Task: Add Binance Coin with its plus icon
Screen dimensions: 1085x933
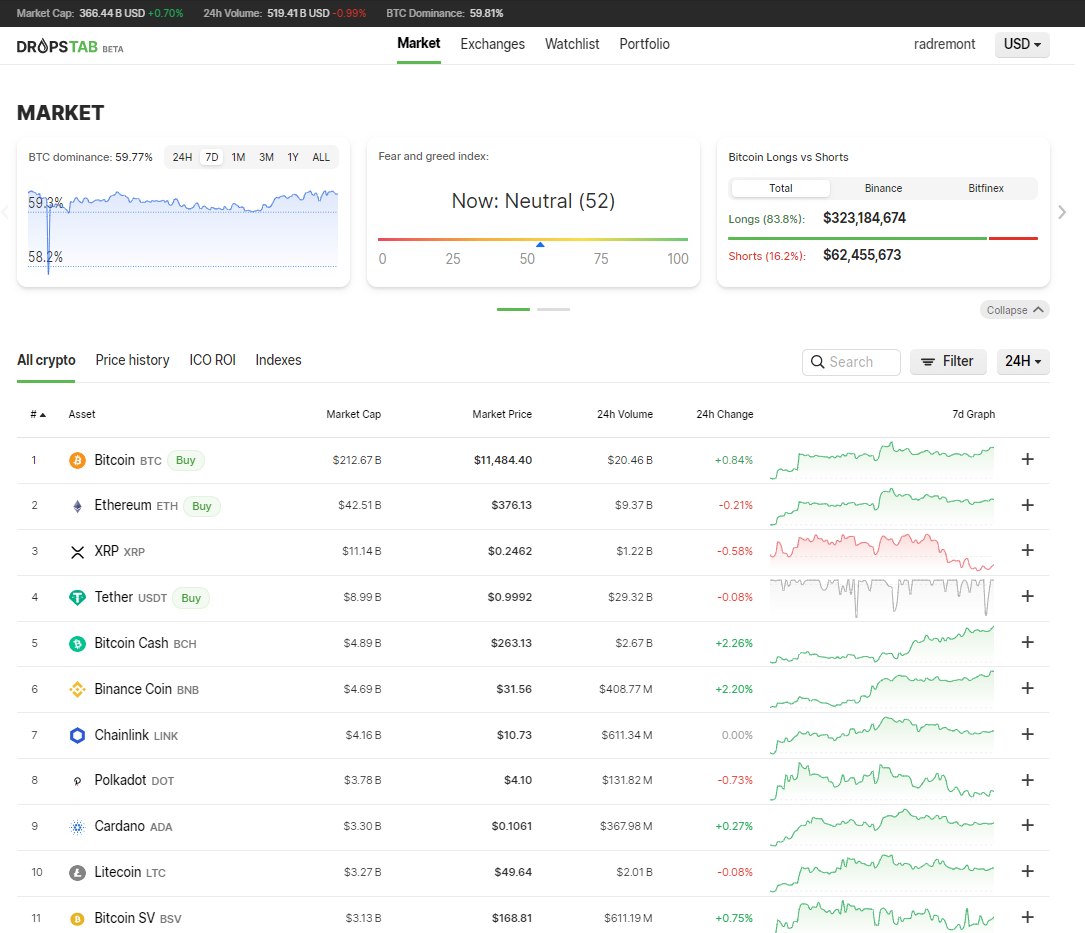Action: tap(1028, 688)
